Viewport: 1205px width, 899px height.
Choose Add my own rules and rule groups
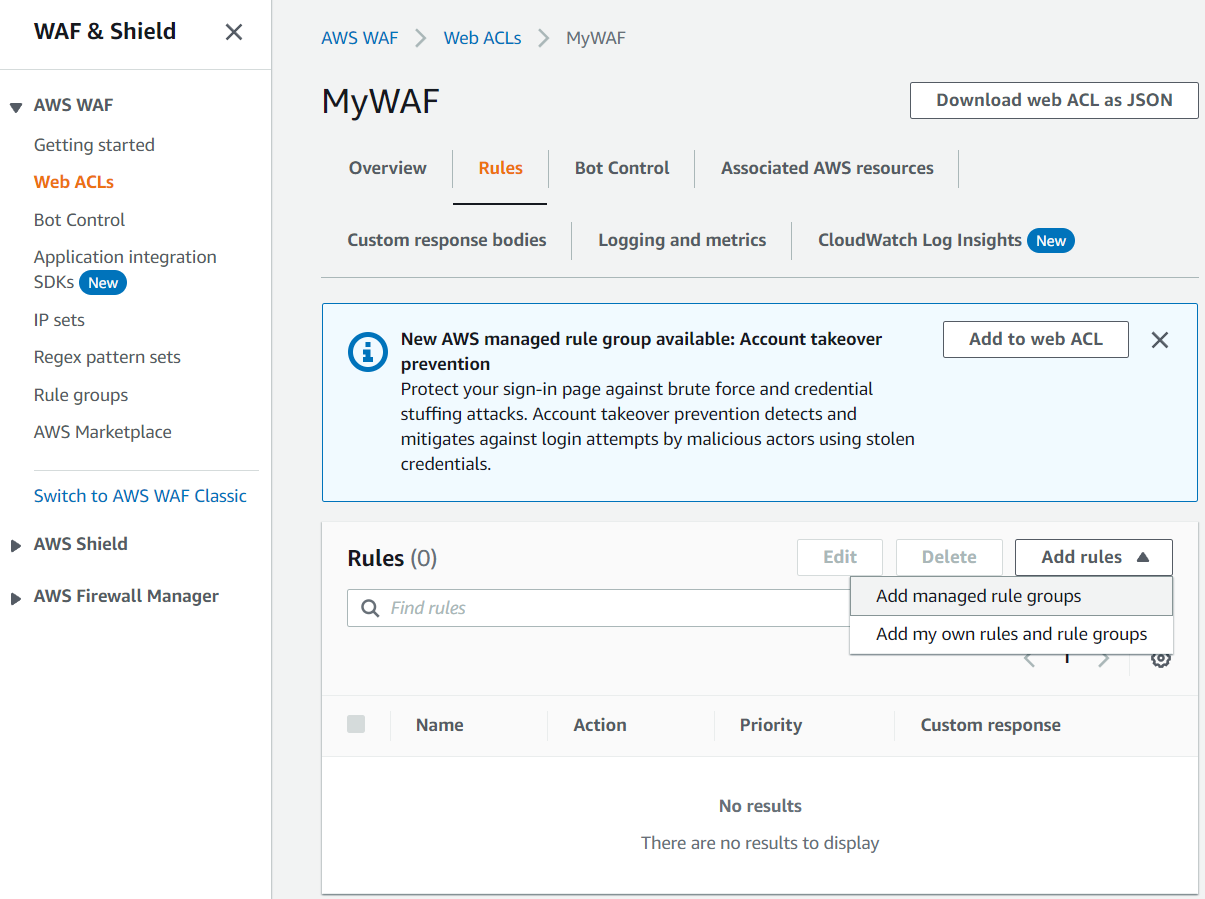(x=1011, y=634)
